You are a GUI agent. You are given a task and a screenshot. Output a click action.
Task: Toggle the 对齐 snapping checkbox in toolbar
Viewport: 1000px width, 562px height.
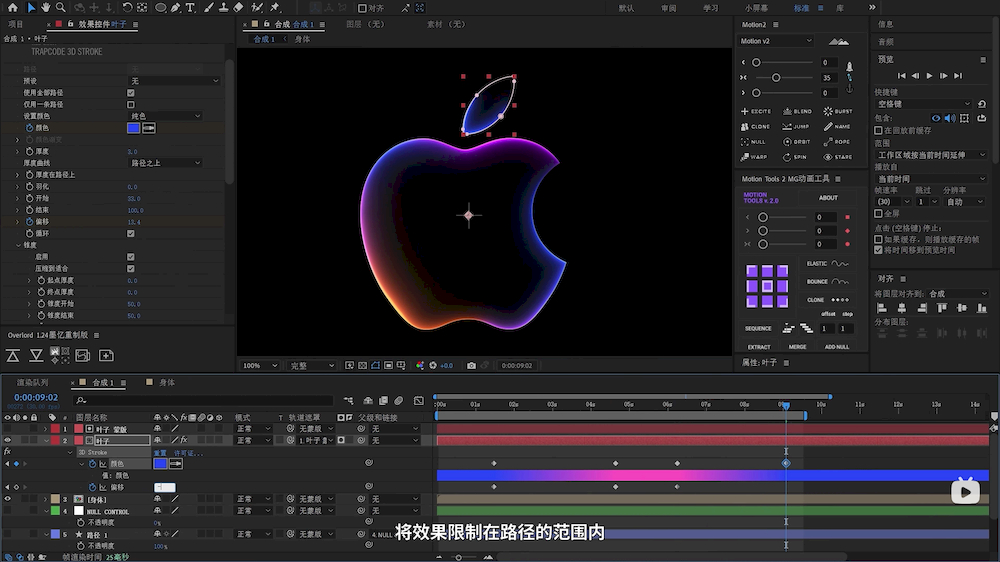(x=362, y=8)
